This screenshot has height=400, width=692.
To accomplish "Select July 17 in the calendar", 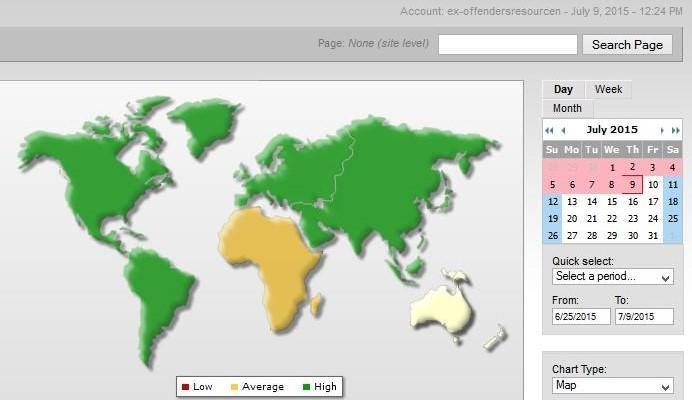I will [x=653, y=202].
